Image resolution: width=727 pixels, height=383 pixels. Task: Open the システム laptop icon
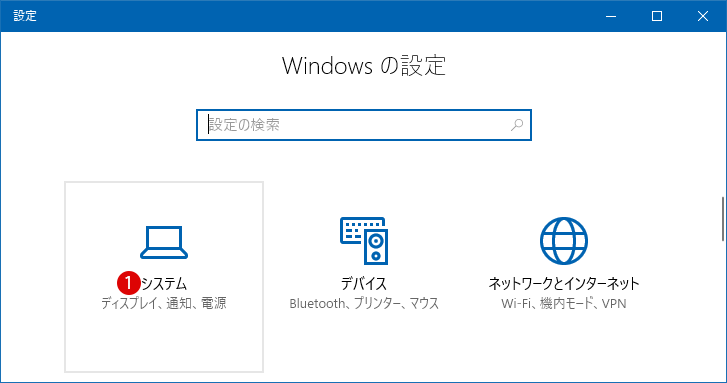(x=164, y=242)
